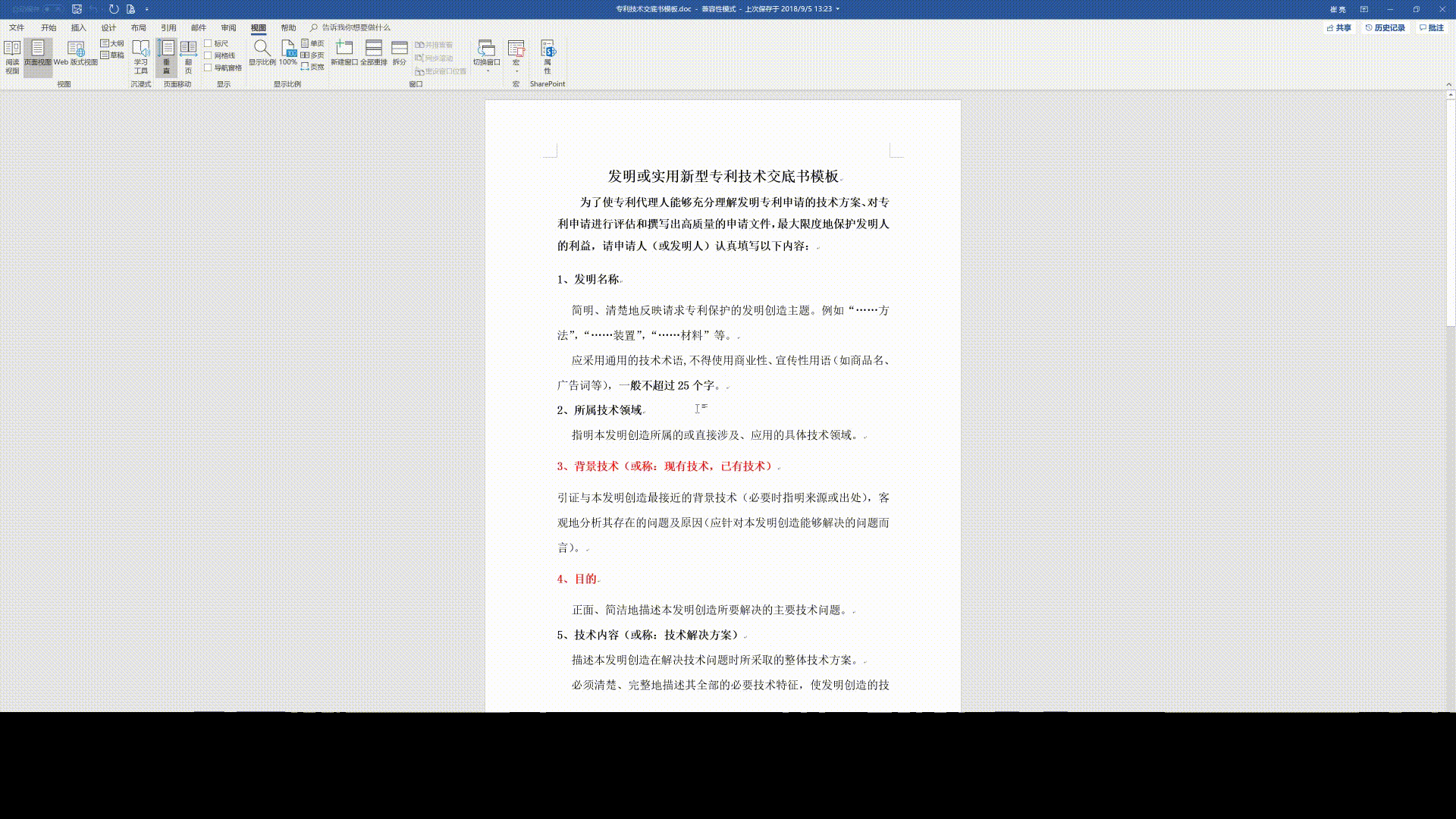Switch to Web 版式视图 (Web Layout)

(x=75, y=54)
